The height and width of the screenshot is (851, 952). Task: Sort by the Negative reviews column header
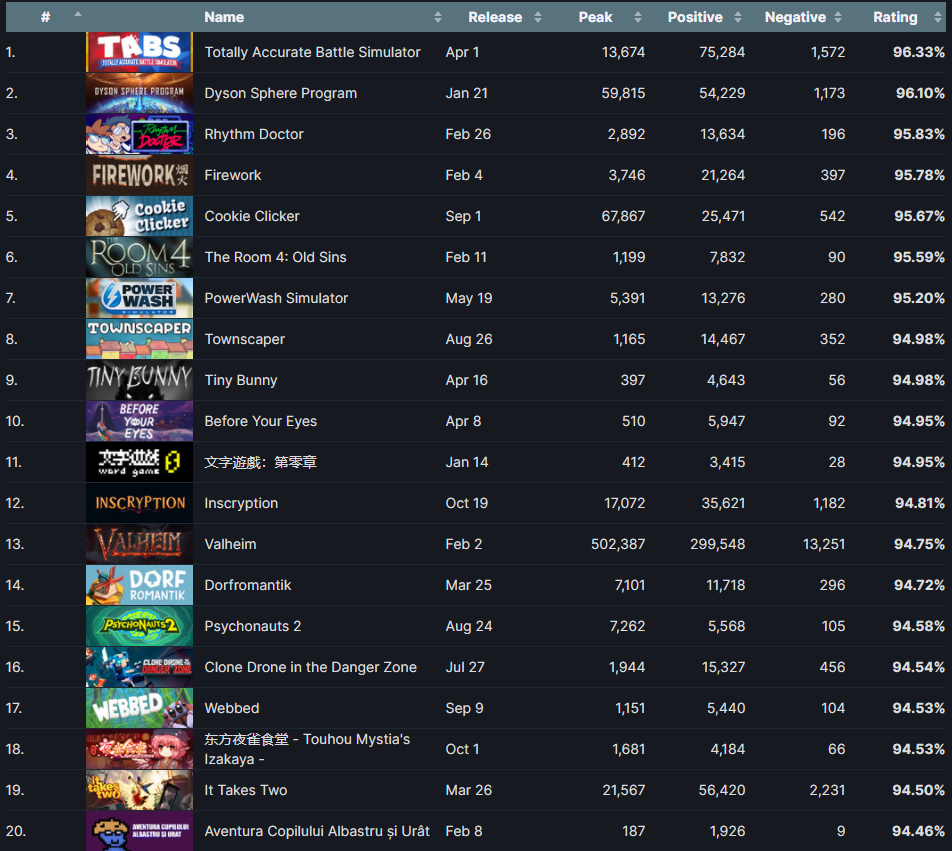pos(795,17)
